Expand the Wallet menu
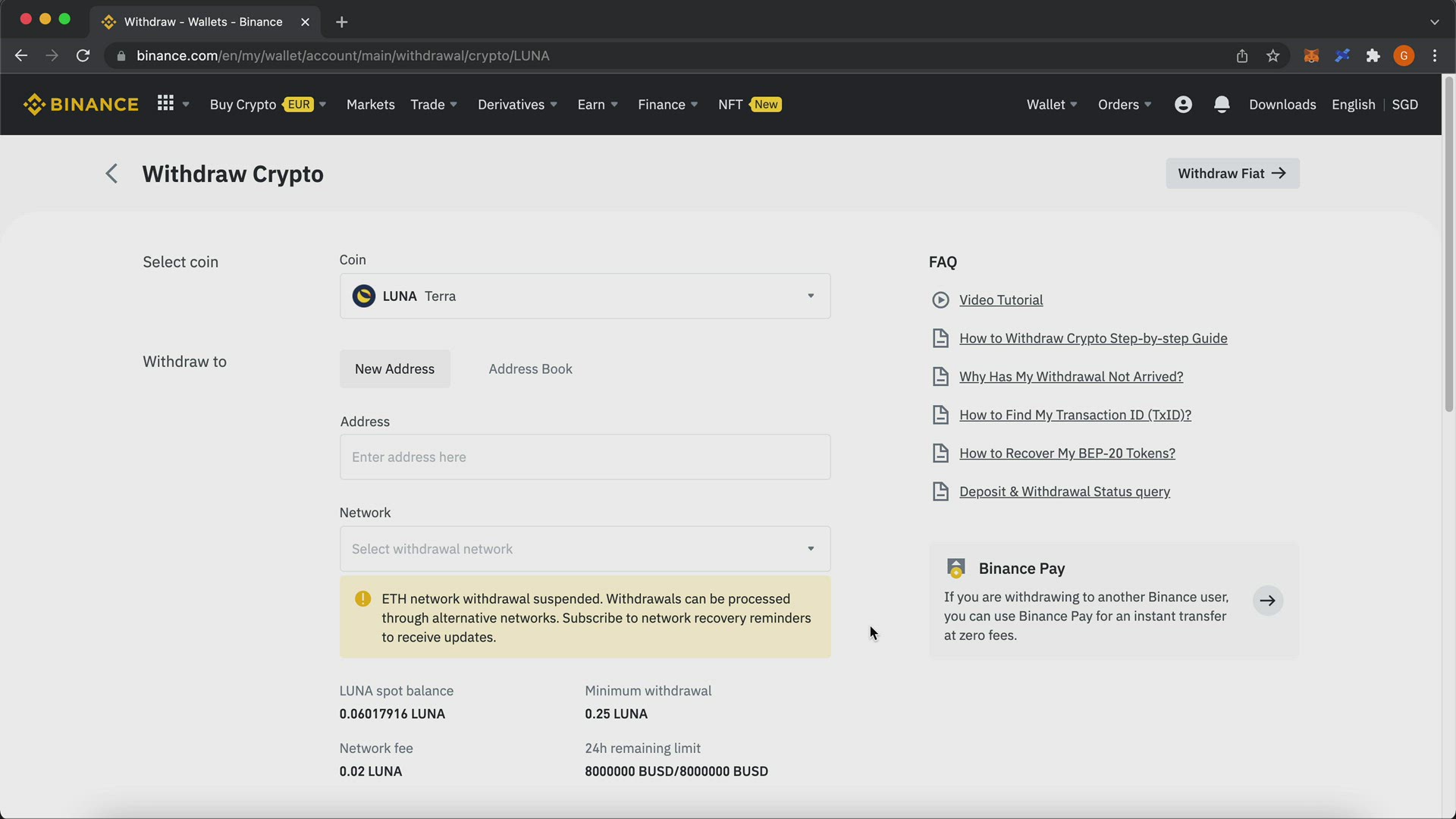Image resolution: width=1456 pixels, height=819 pixels. [1052, 105]
